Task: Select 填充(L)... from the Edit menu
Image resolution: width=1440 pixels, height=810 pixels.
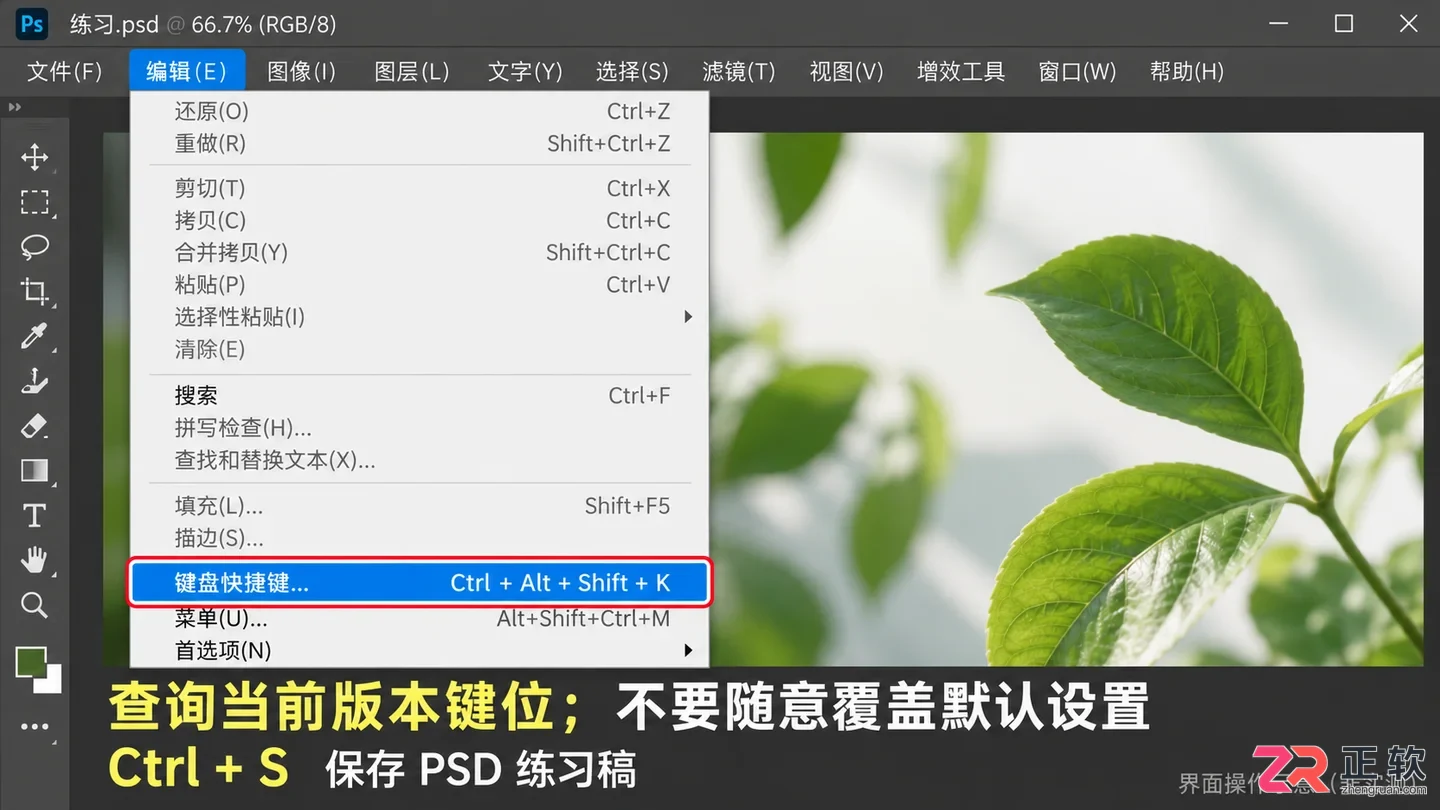Action: [419, 506]
